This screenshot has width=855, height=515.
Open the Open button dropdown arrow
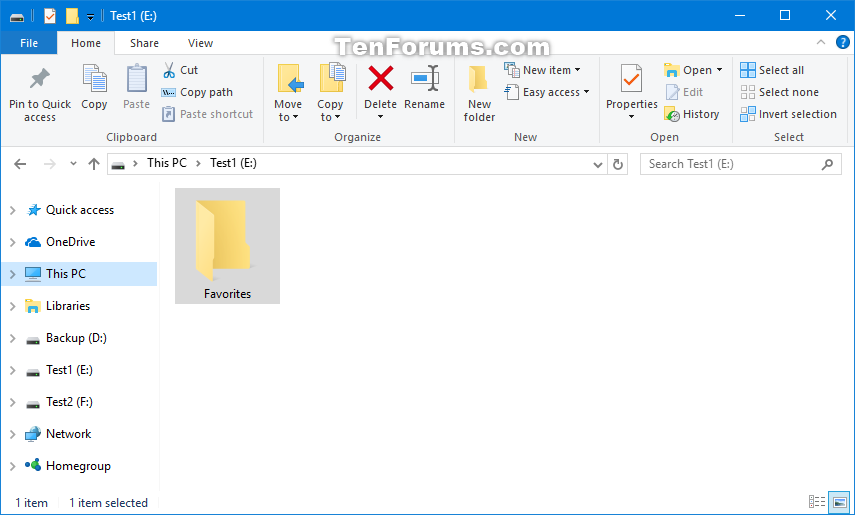click(719, 70)
